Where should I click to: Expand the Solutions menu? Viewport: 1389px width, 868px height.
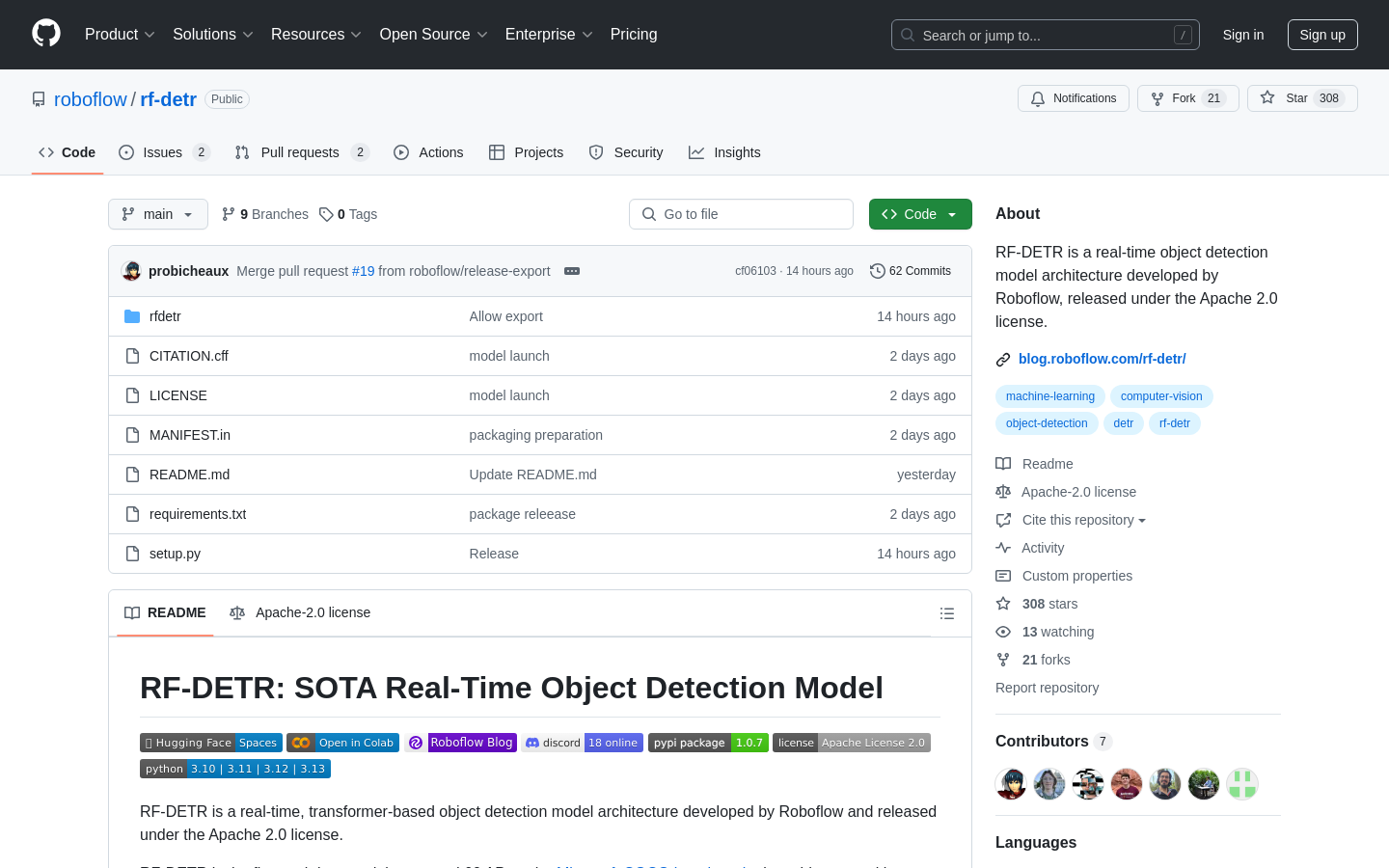point(213,35)
